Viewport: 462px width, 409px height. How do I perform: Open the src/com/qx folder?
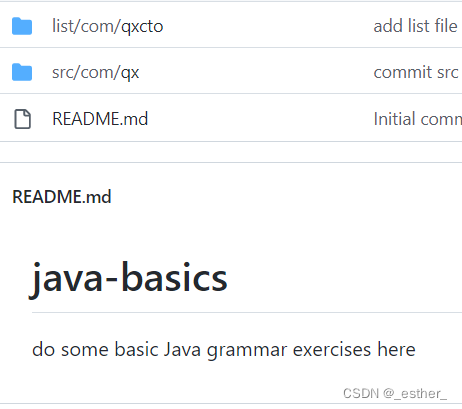[x=96, y=72]
